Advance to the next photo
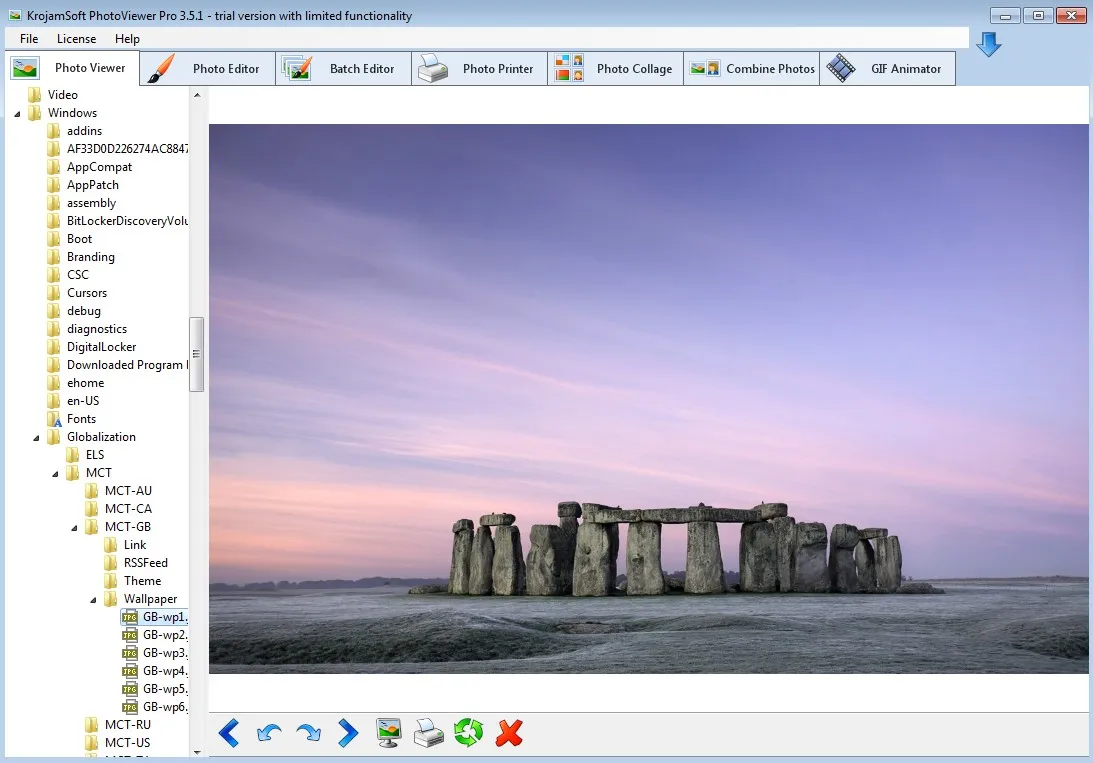Image resolution: width=1093 pixels, height=763 pixels. coord(348,733)
